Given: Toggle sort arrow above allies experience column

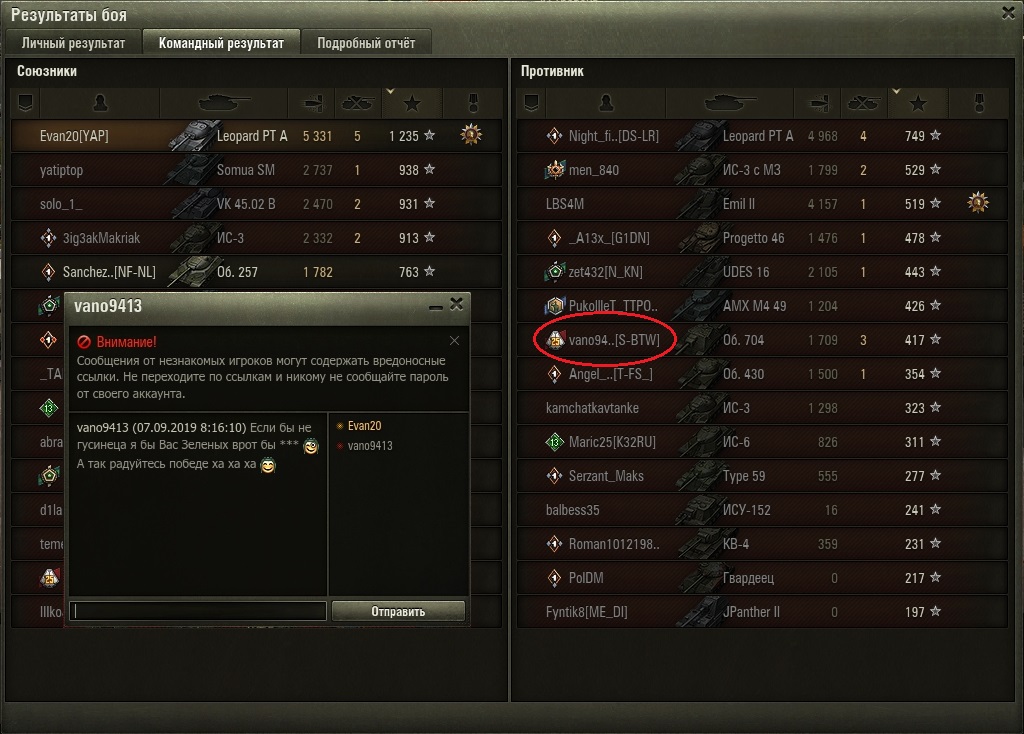Looking at the screenshot, I should tap(390, 91).
